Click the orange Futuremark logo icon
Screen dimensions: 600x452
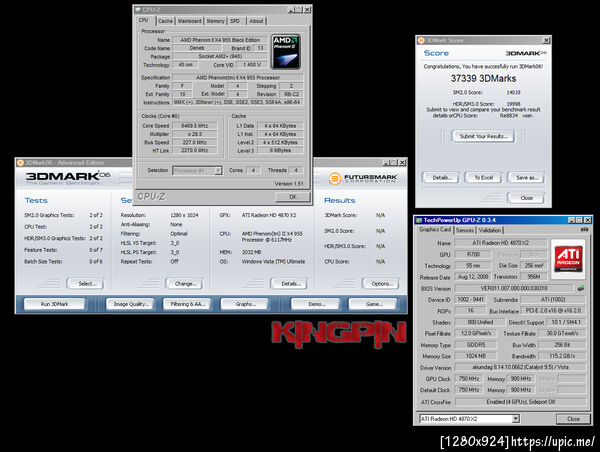pos(335,178)
